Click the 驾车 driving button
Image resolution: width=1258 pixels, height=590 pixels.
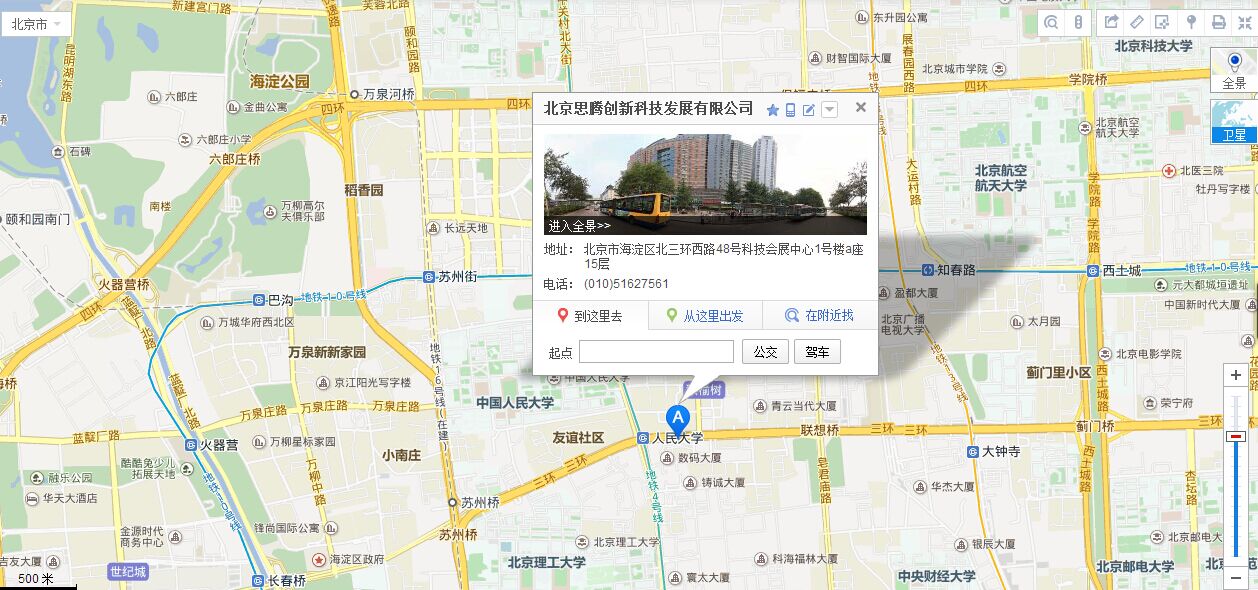[817, 352]
